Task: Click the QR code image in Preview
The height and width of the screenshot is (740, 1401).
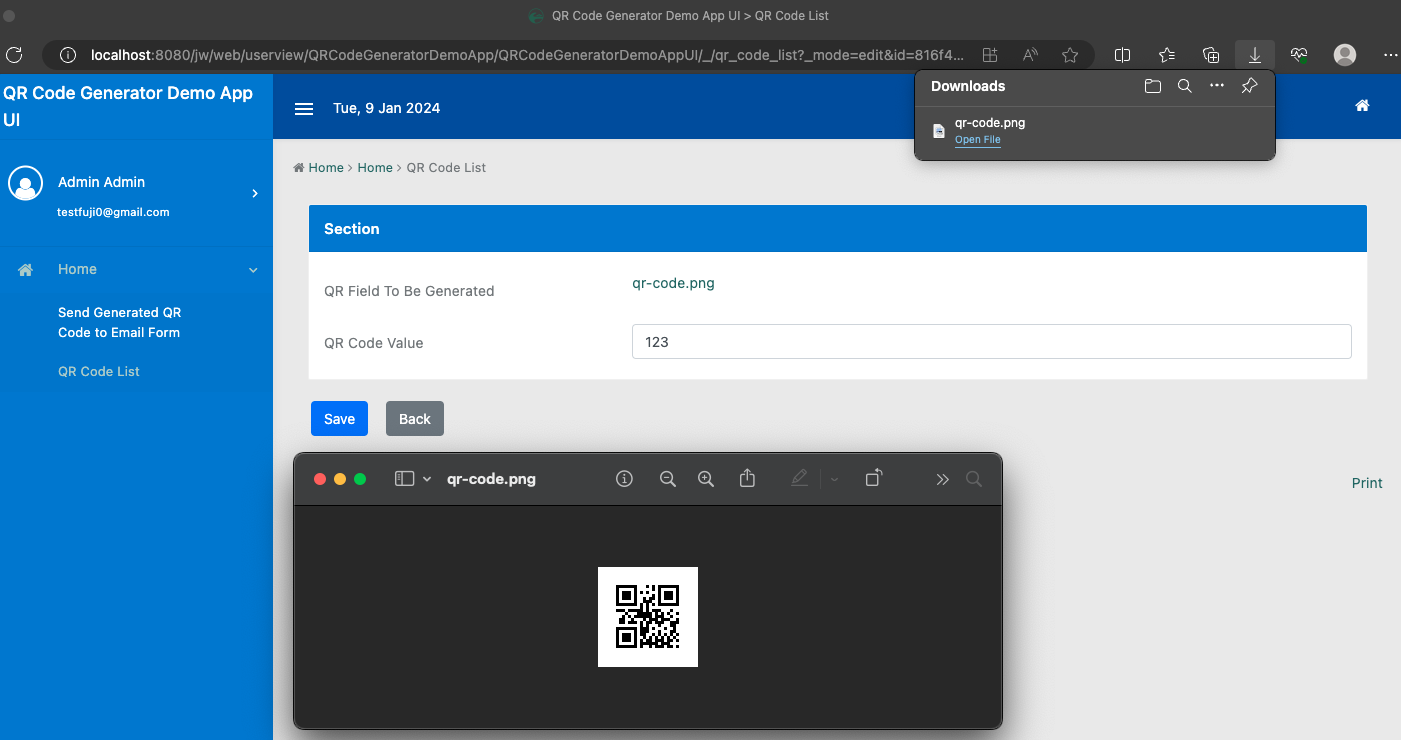Action: click(648, 617)
